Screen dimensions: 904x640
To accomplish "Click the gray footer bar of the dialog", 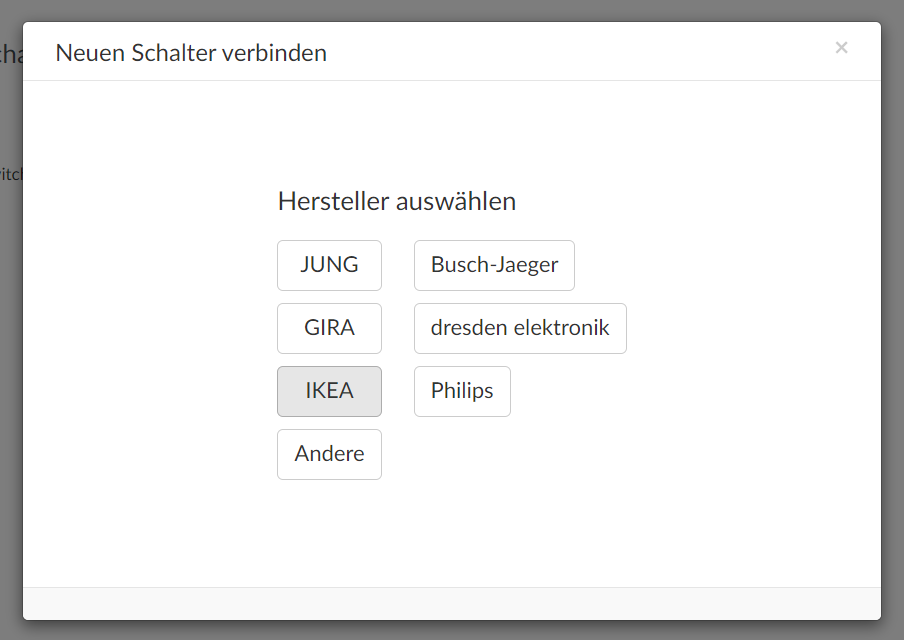I will point(452,603).
